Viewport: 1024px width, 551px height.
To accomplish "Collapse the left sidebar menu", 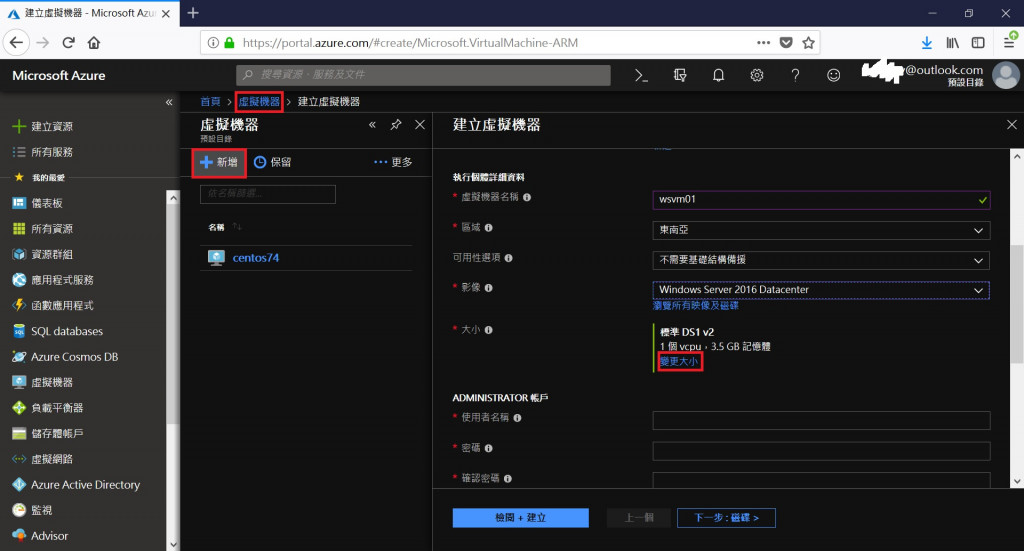I will pyautogui.click(x=169, y=102).
